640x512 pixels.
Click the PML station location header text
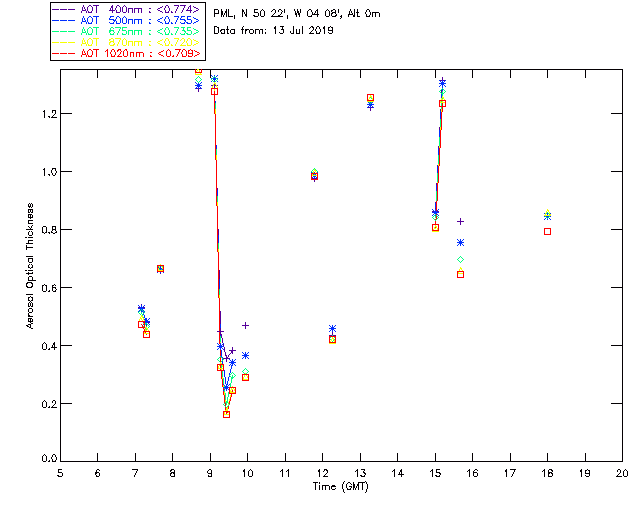297,14
